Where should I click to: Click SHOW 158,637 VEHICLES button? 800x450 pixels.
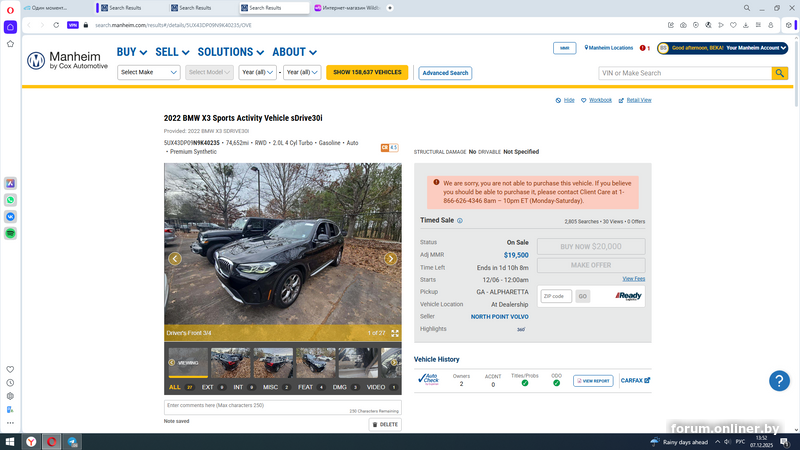pos(367,72)
